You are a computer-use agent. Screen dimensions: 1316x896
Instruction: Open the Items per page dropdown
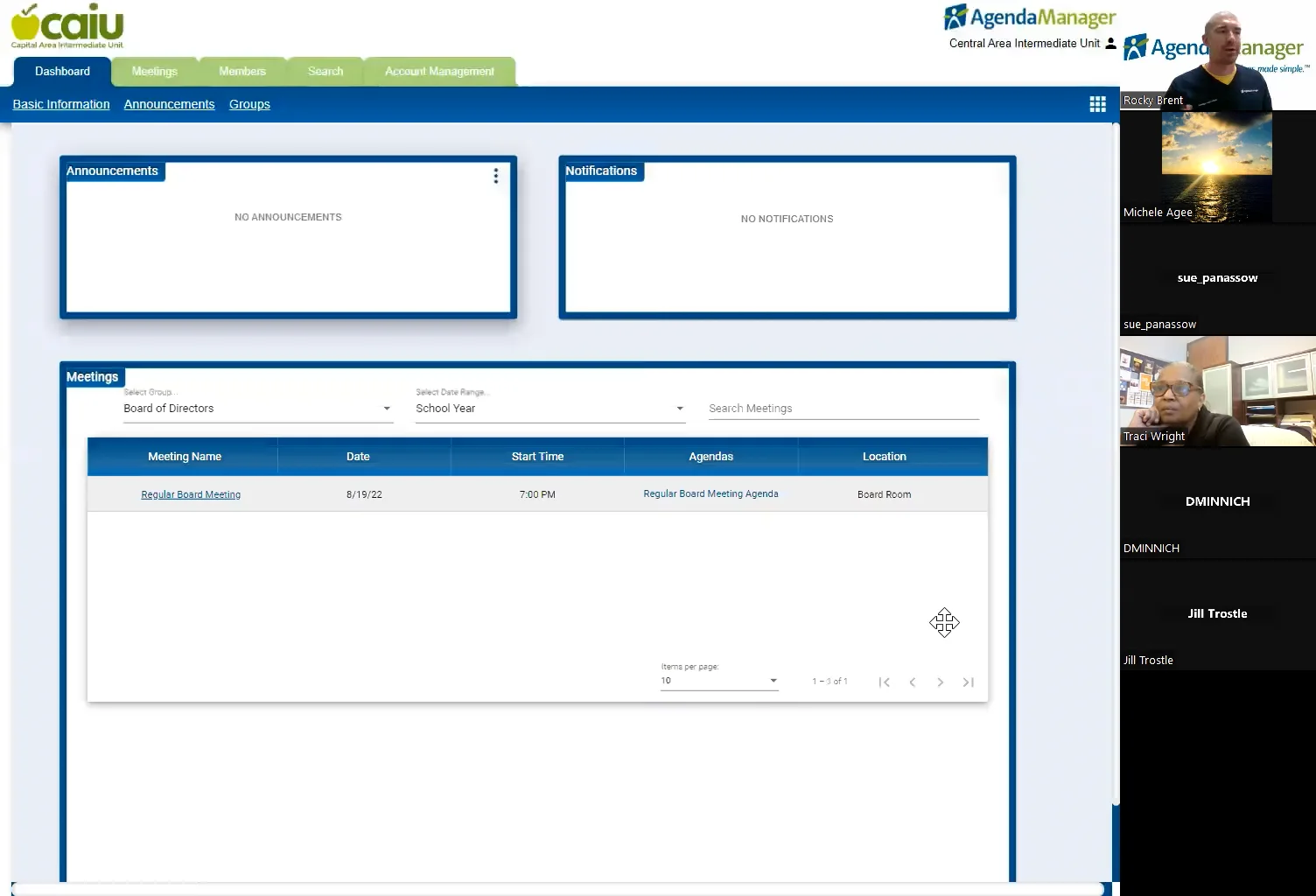pyautogui.click(x=719, y=681)
